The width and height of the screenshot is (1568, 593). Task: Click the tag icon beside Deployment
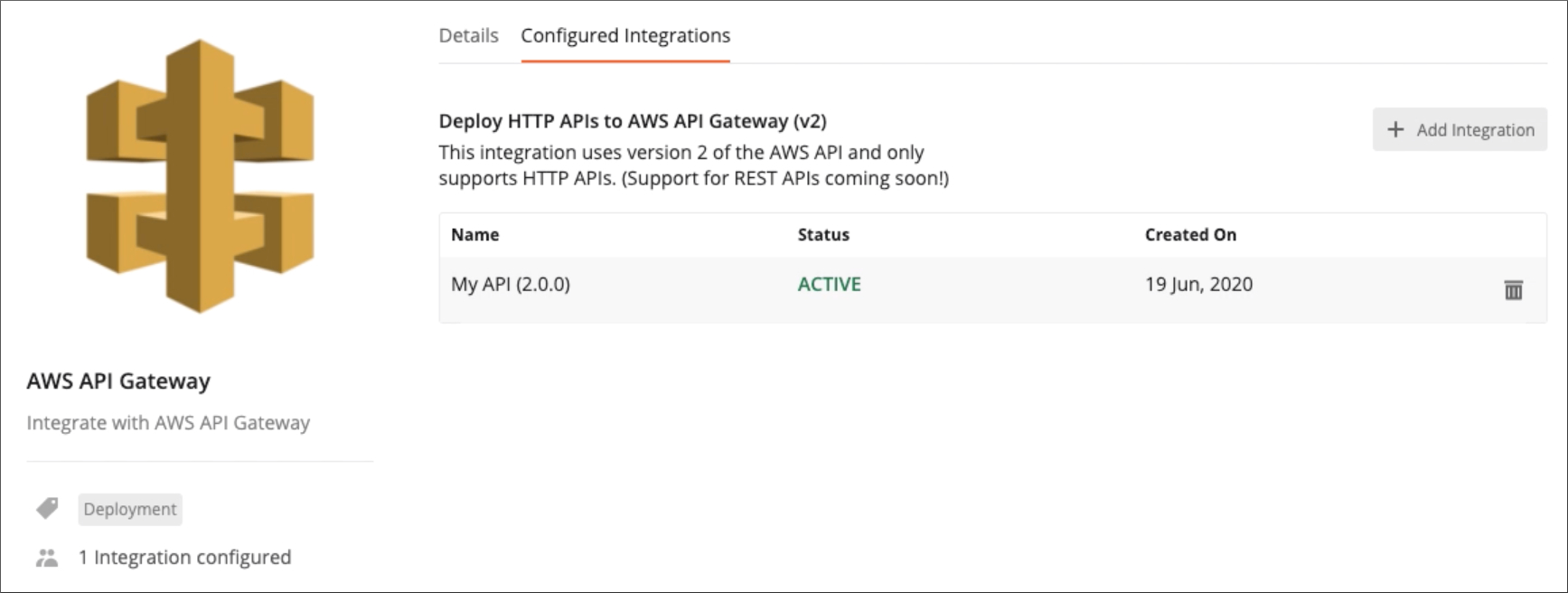point(47,508)
